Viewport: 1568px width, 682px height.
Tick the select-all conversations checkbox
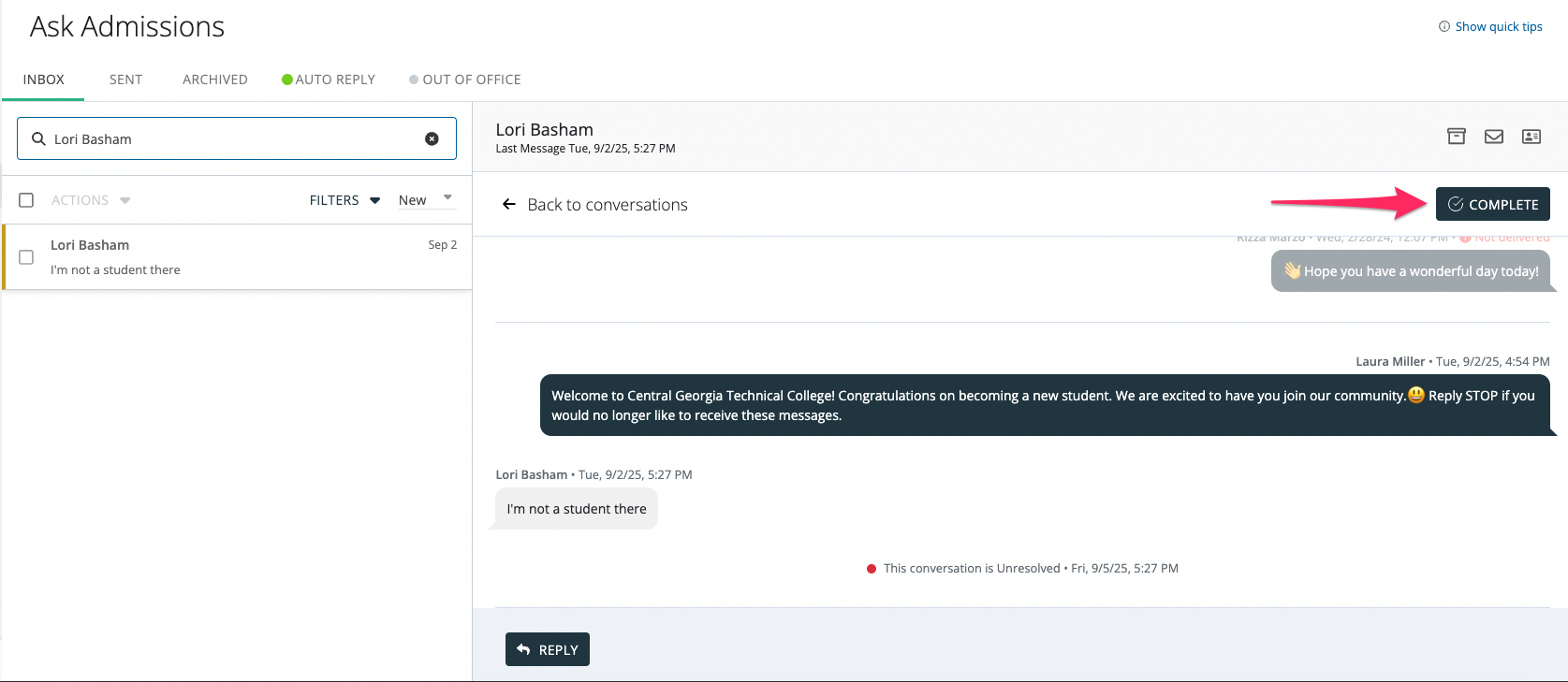click(26, 200)
